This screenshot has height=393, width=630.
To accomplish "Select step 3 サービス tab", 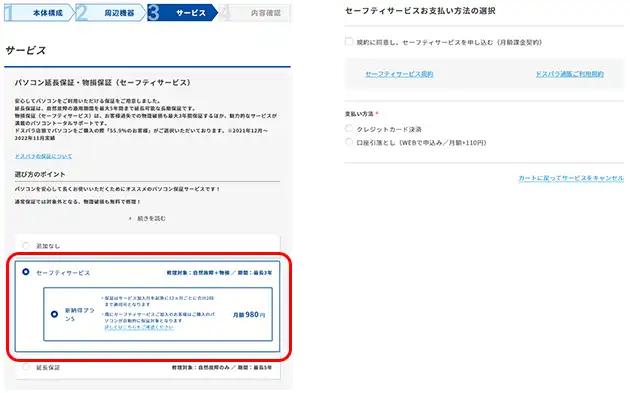I will (x=182, y=12).
